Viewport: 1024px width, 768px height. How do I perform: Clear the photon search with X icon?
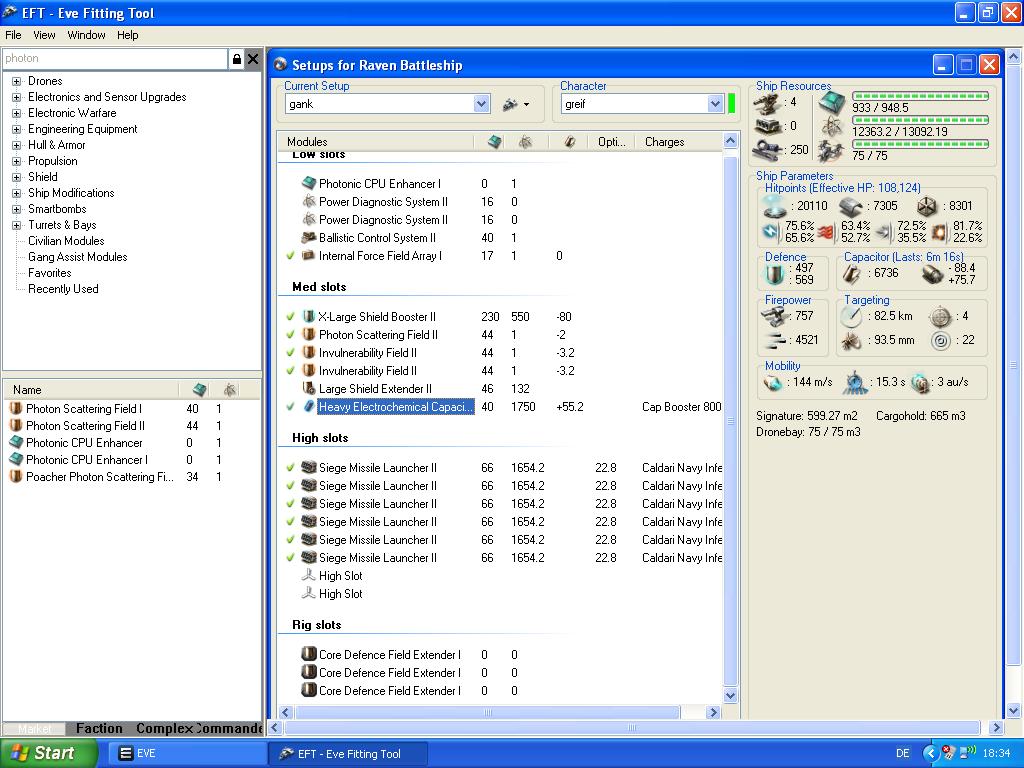coord(253,59)
